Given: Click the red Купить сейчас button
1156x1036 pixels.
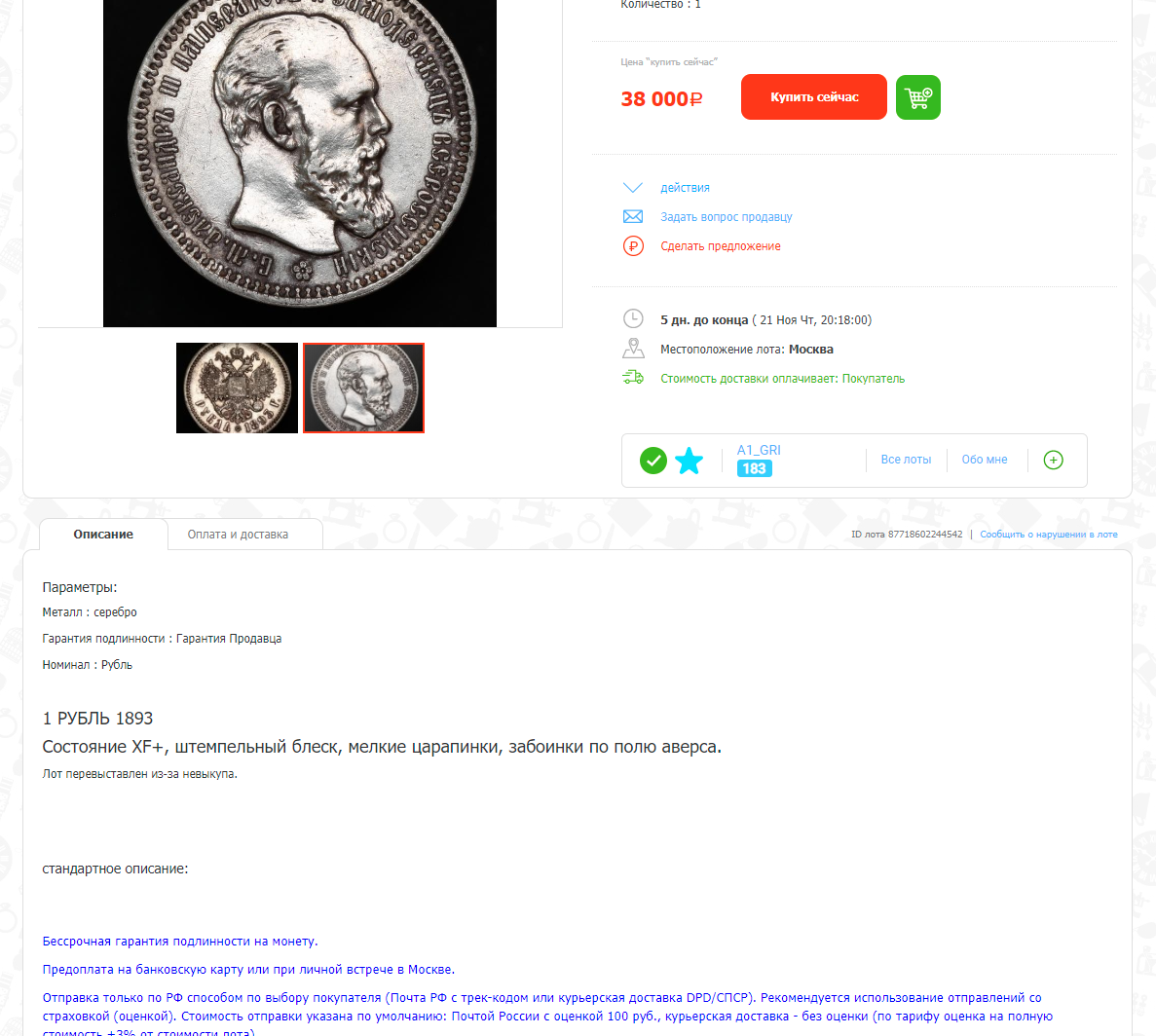Looking at the screenshot, I should pos(814,96).
